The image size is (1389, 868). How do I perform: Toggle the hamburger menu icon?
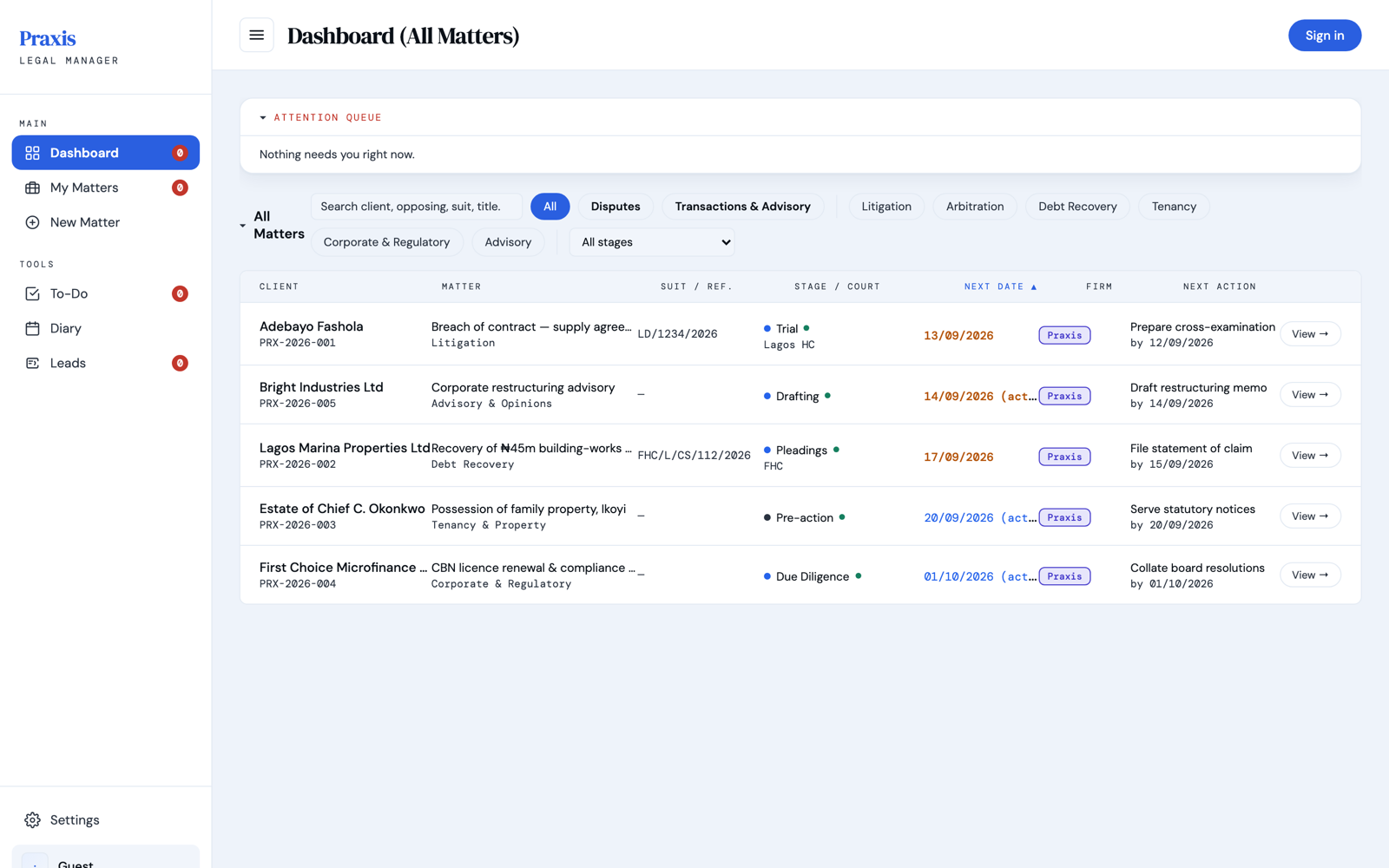pos(256,36)
